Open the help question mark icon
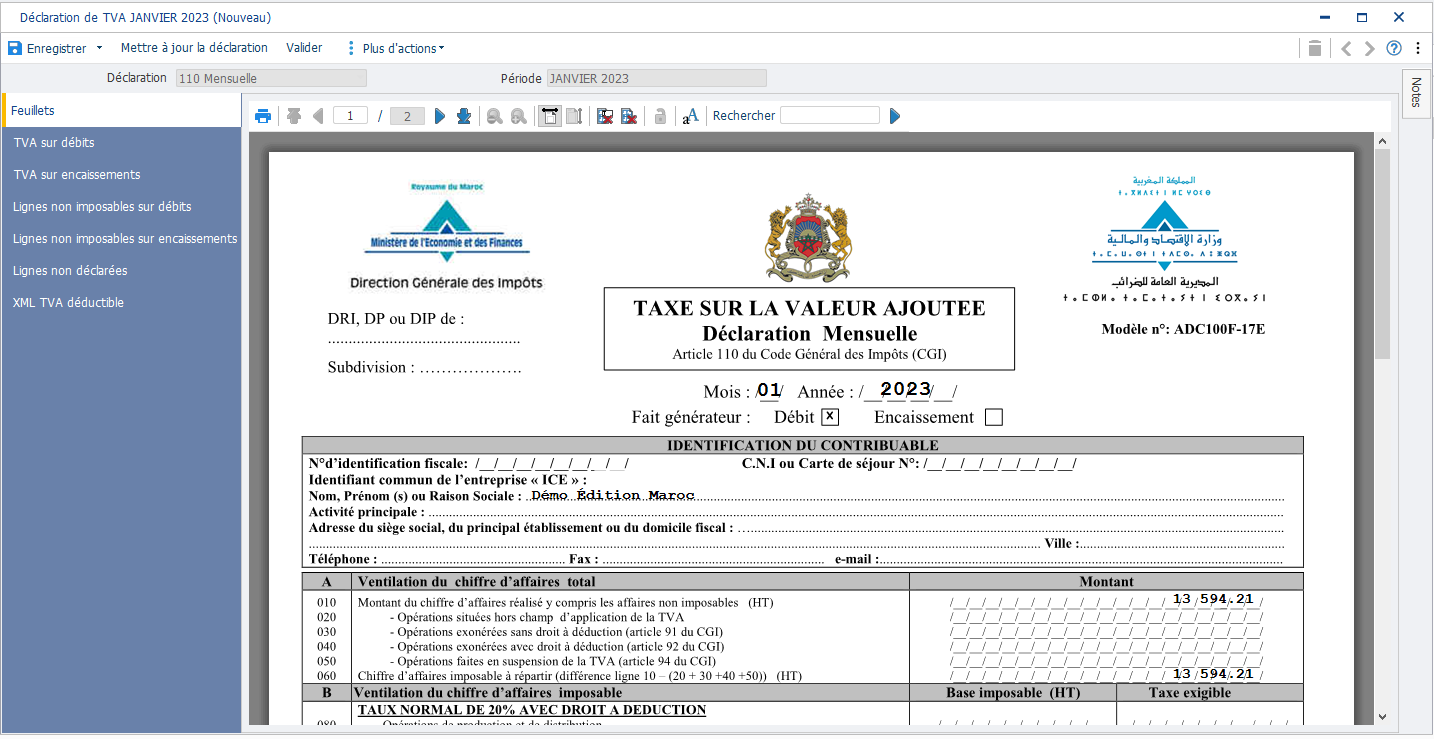1434x739 pixels. pos(1393,47)
